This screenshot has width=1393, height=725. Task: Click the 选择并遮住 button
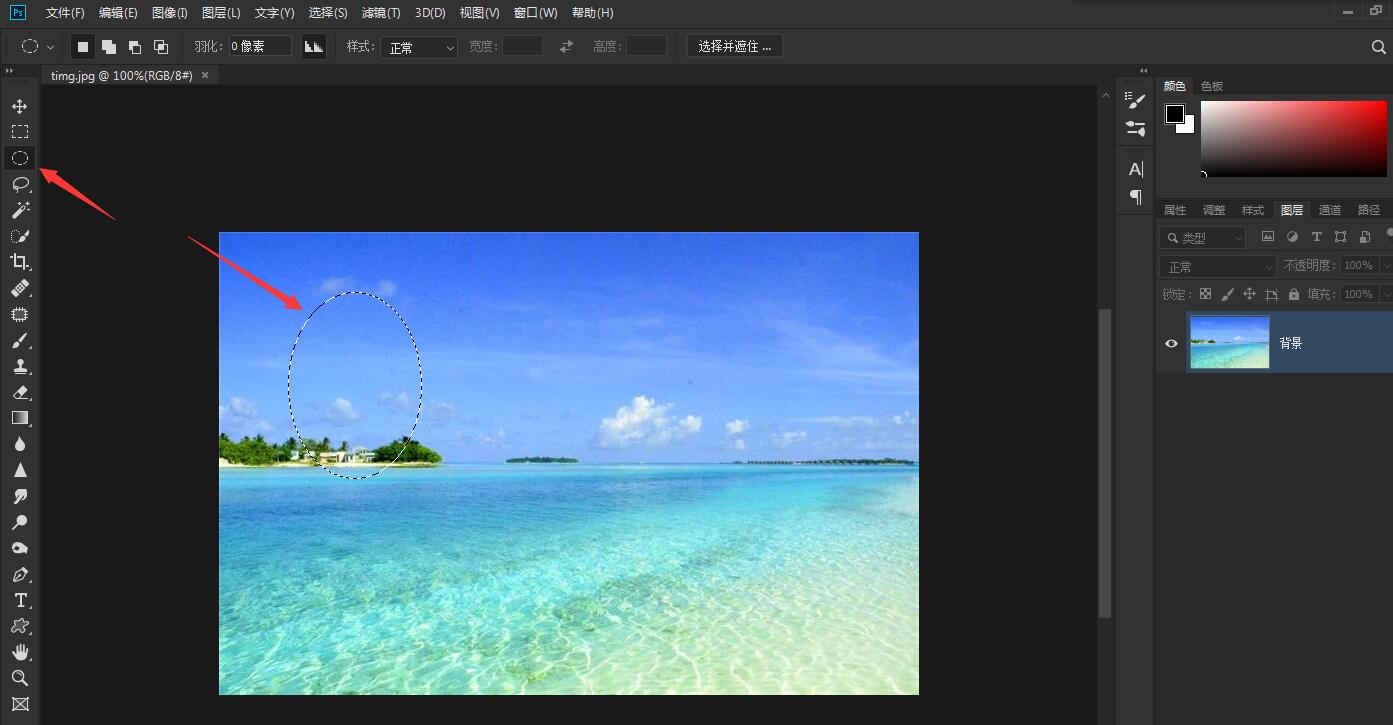point(735,46)
